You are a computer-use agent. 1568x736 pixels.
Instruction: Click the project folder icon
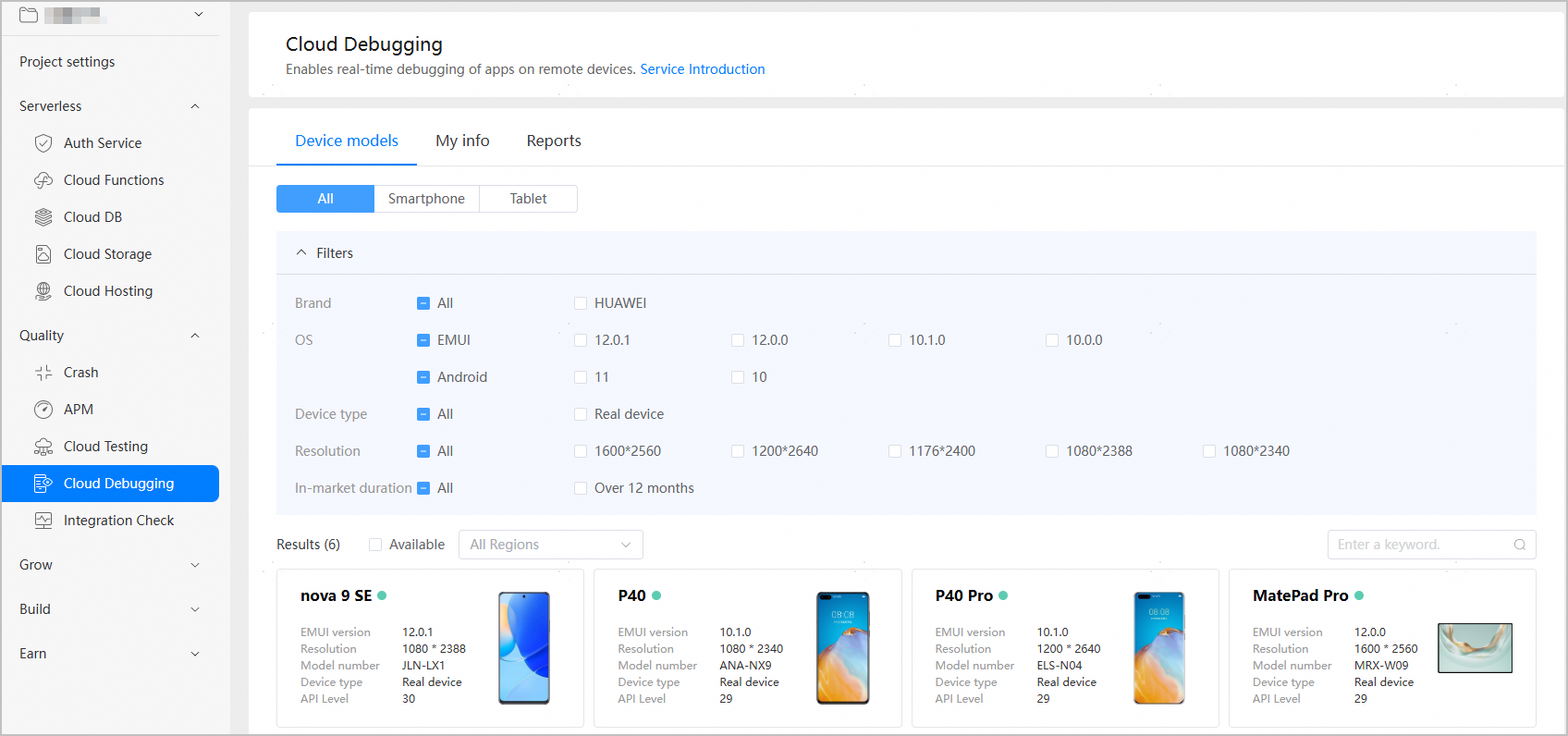29,15
